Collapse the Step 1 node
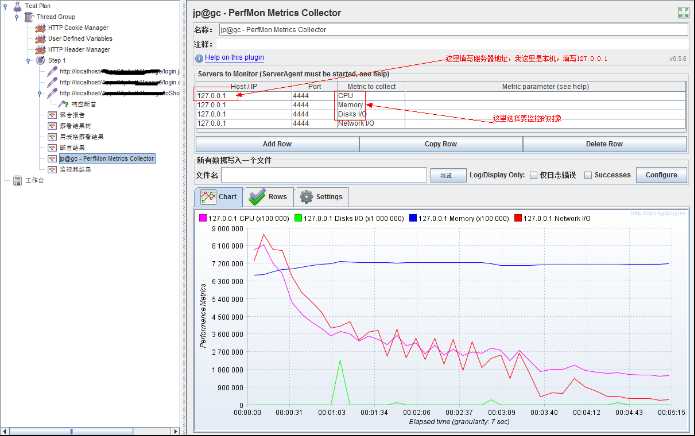 [x=28, y=61]
